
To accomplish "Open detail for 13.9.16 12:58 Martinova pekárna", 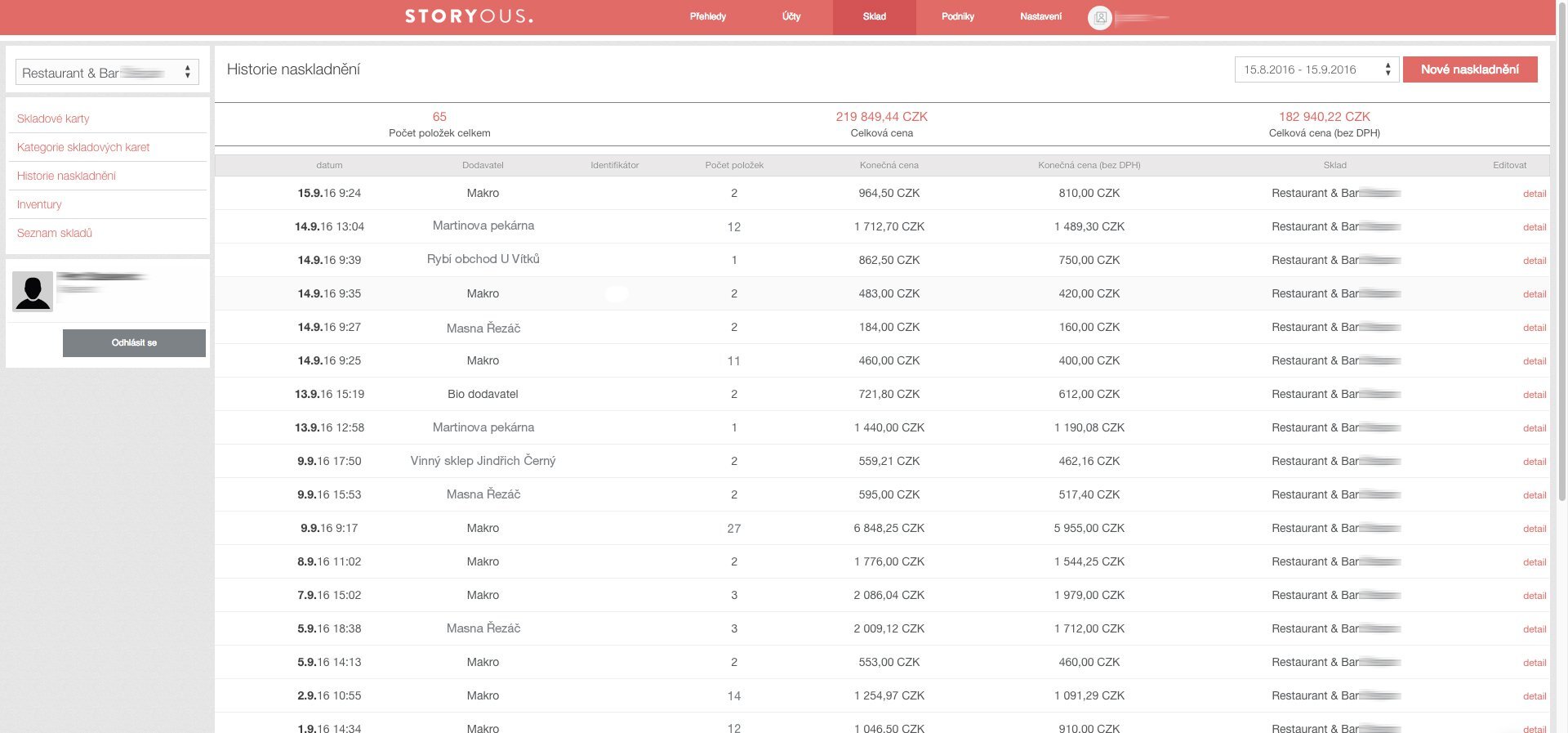I will (x=1535, y=428).
